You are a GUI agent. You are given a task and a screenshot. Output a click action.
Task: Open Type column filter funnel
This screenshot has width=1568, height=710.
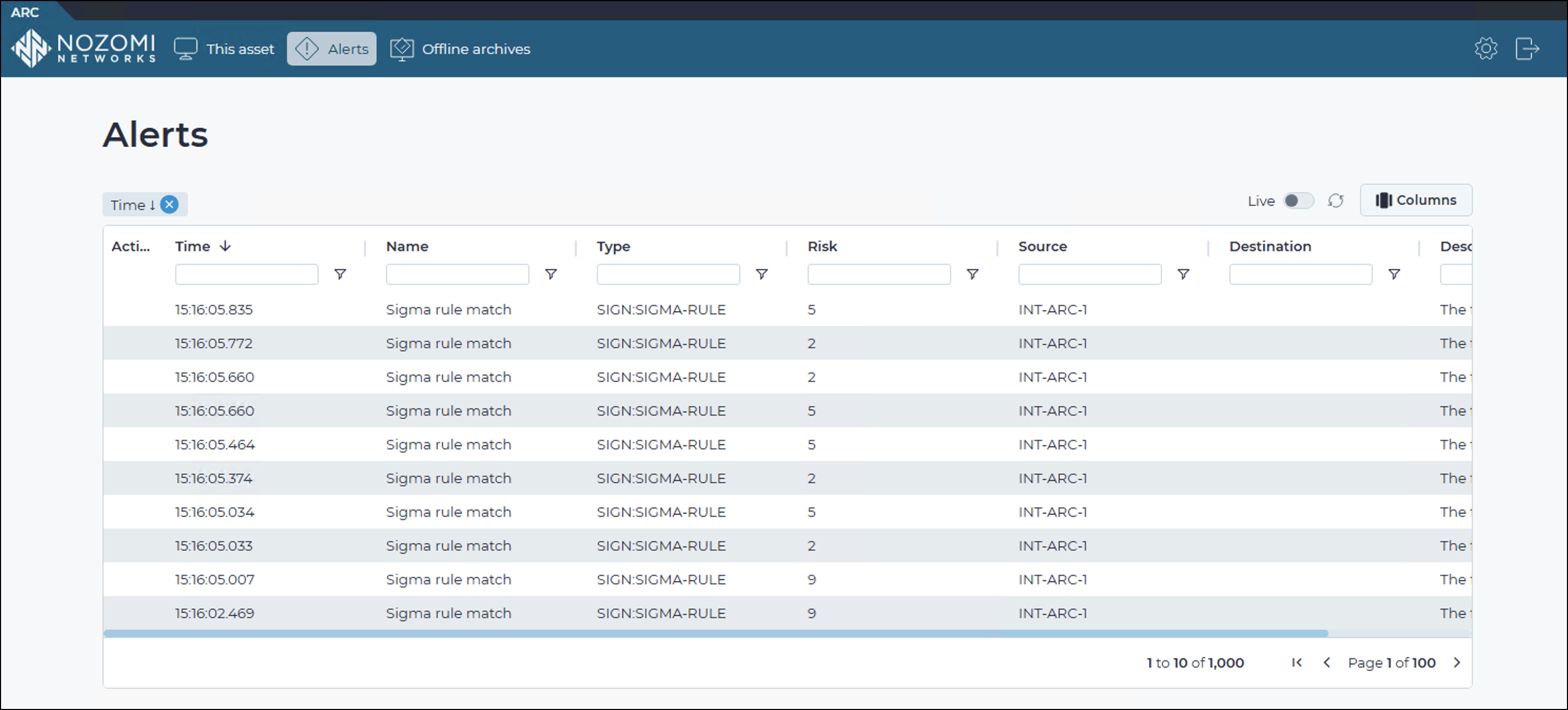[761, 275]
